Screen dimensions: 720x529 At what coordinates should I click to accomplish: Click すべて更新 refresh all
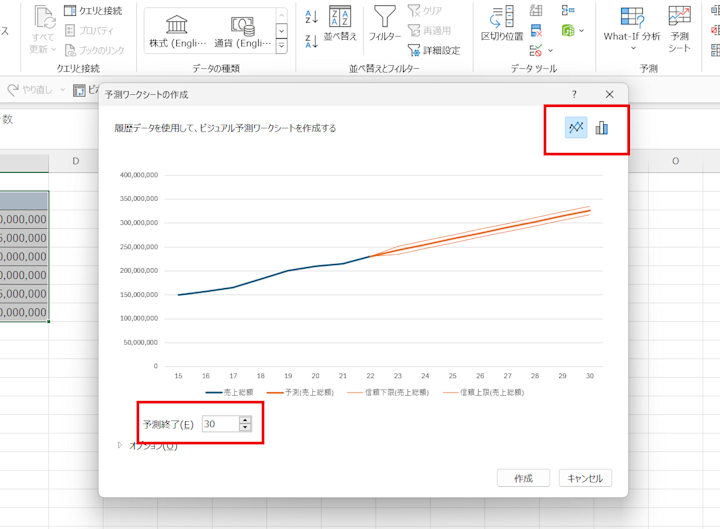point(43,29)
